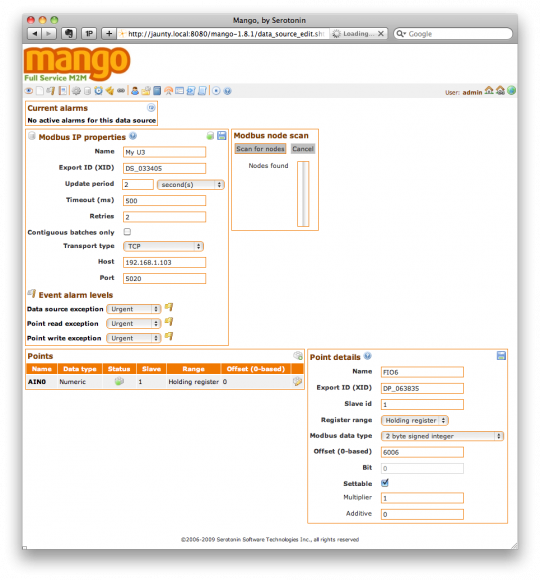
Task: Click the browser back navigation button
Action: 35,34
